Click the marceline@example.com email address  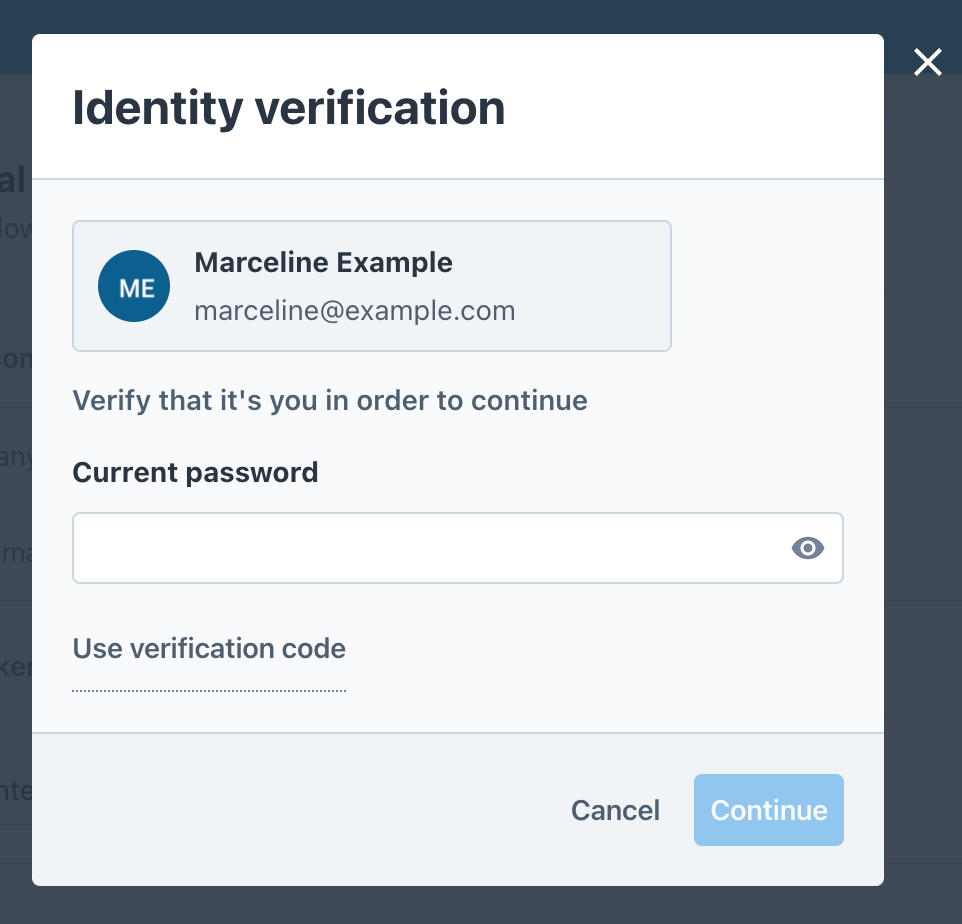pos(355,310)
